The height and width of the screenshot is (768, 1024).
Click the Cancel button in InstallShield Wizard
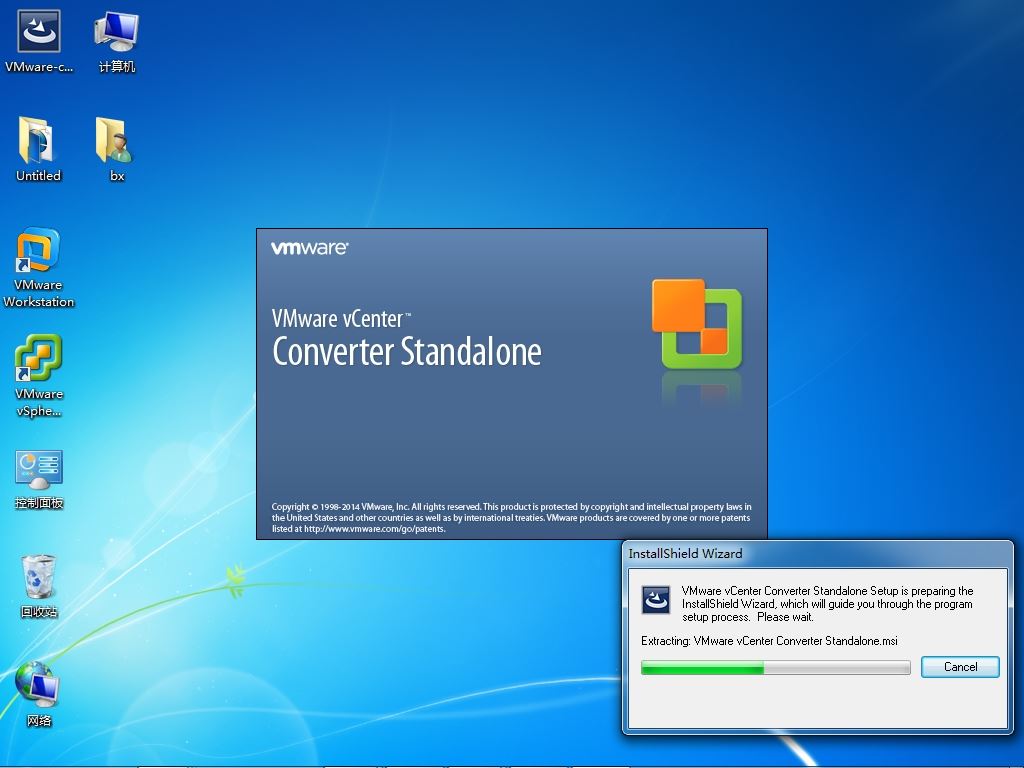coord(960,667)
